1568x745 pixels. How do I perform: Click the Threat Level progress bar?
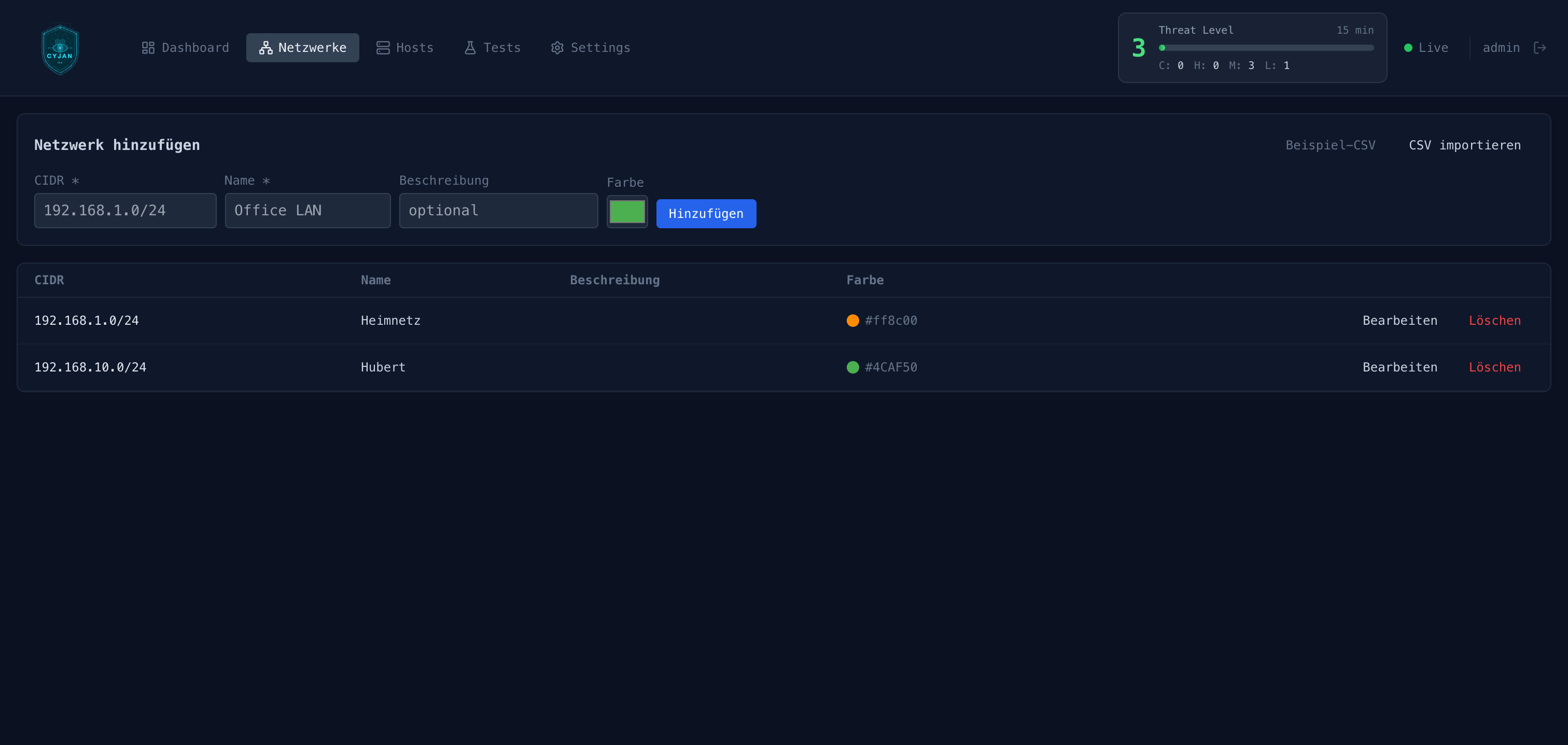coord(1266,48)
